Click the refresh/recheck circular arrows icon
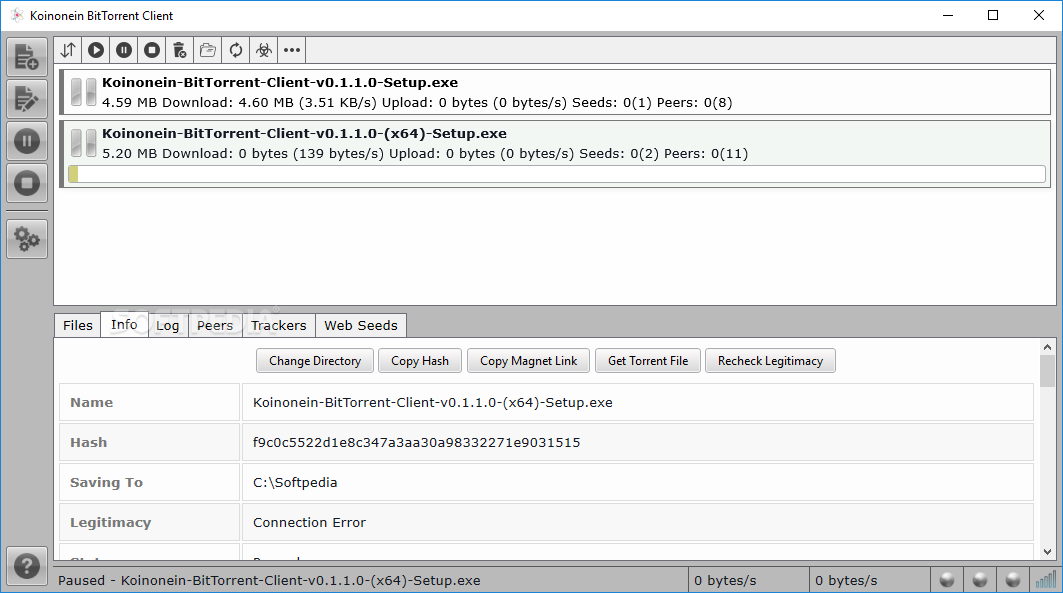This screenshot has width=1063, height=593. tap(236, 50)
